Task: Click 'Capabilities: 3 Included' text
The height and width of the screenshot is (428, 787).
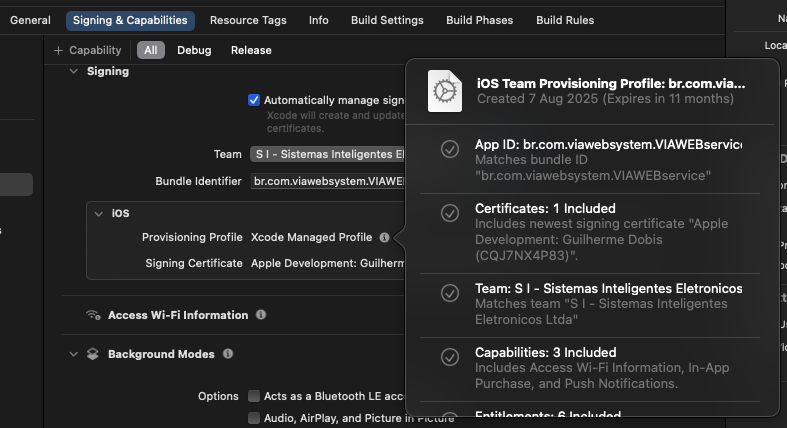Action: (x=546, y=352)
